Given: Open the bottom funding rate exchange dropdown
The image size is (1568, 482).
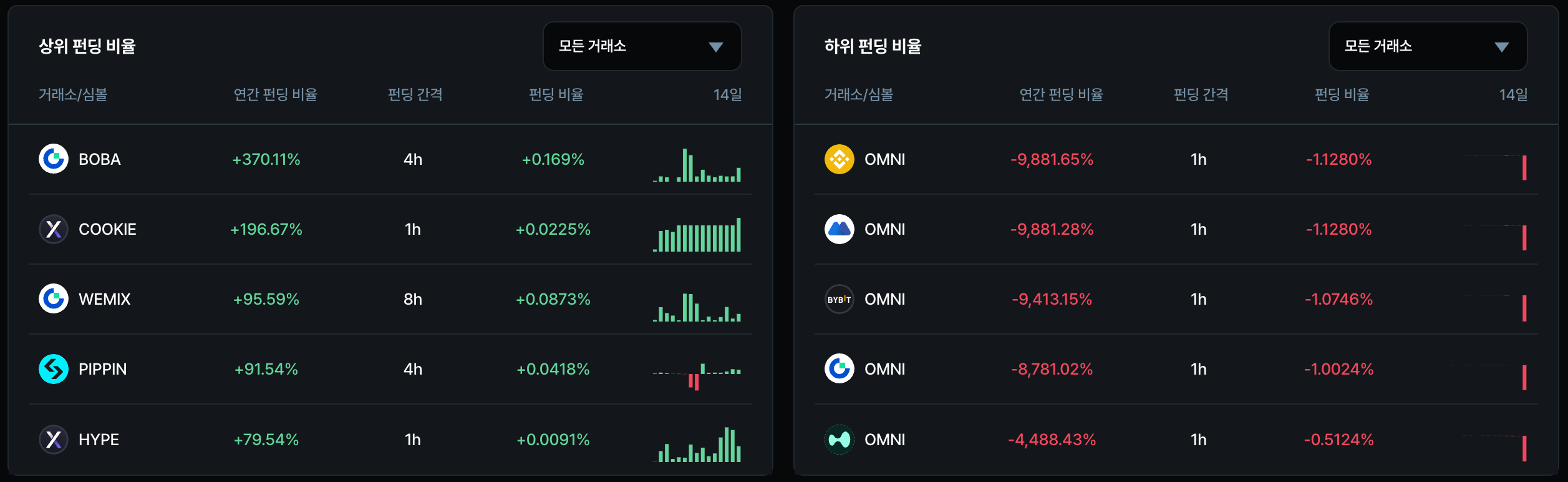Looking at the screenshot, I should coord(1427,46).
